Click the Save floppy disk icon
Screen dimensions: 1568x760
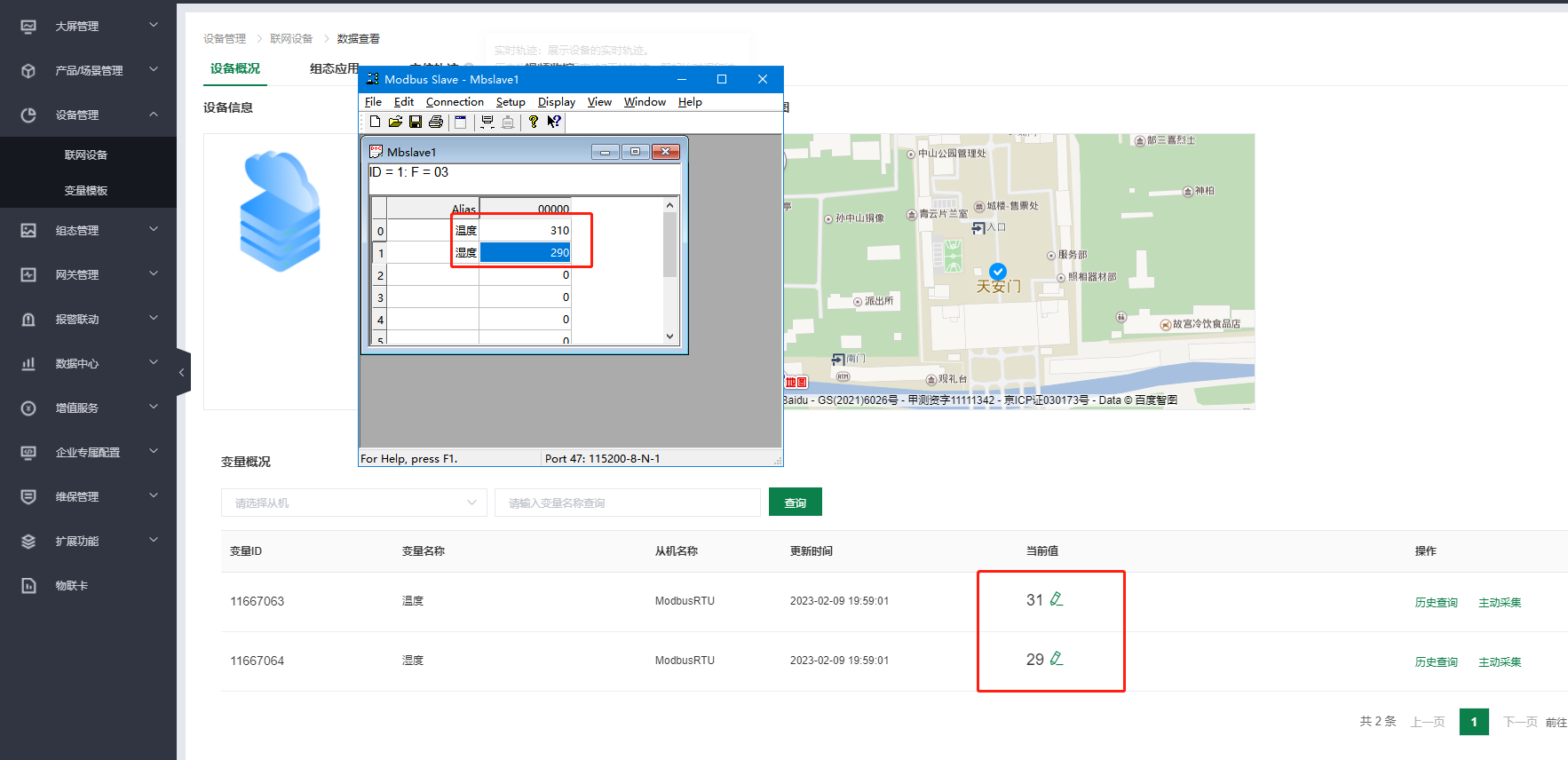pyautogui.click(x=415, y=122)
